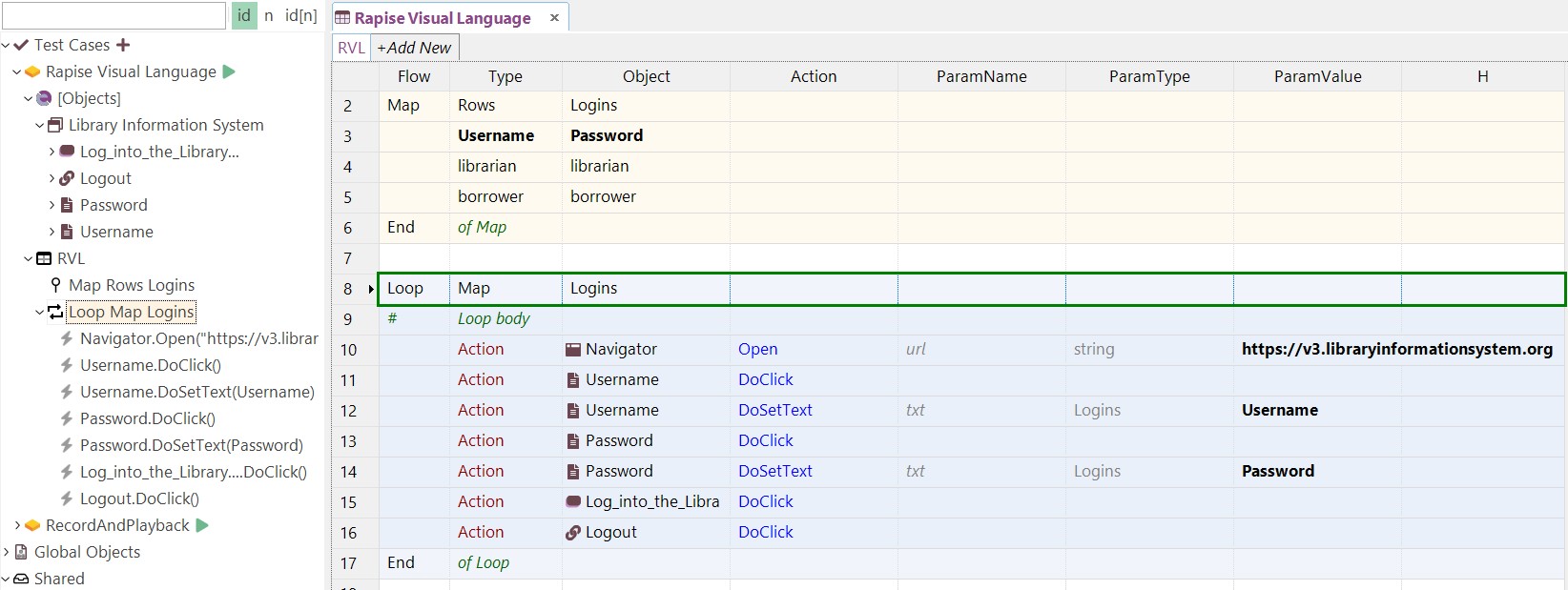Close the Rapise Visual Language tab

(x=554, y=18)
